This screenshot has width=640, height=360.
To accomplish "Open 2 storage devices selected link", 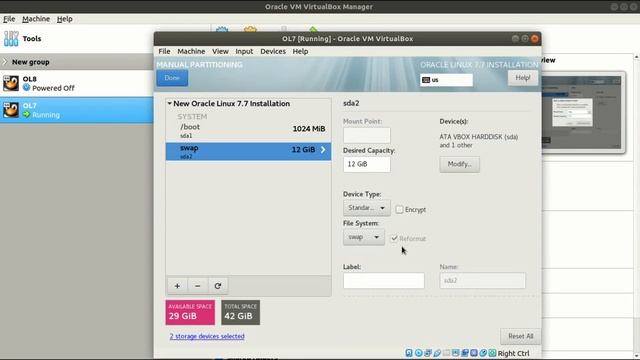I will coord(207,336).
